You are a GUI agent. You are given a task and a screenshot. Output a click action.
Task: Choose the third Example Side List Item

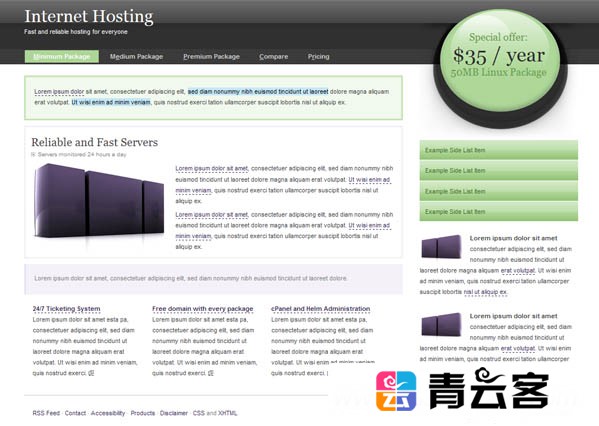pos(499,191)
